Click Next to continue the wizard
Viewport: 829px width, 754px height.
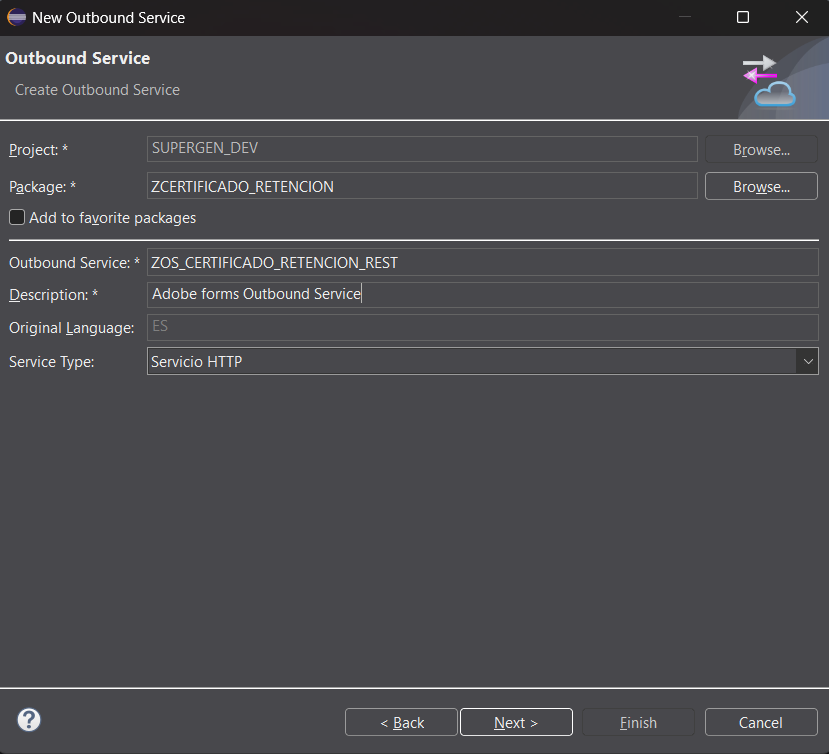(x=516, y=721)
